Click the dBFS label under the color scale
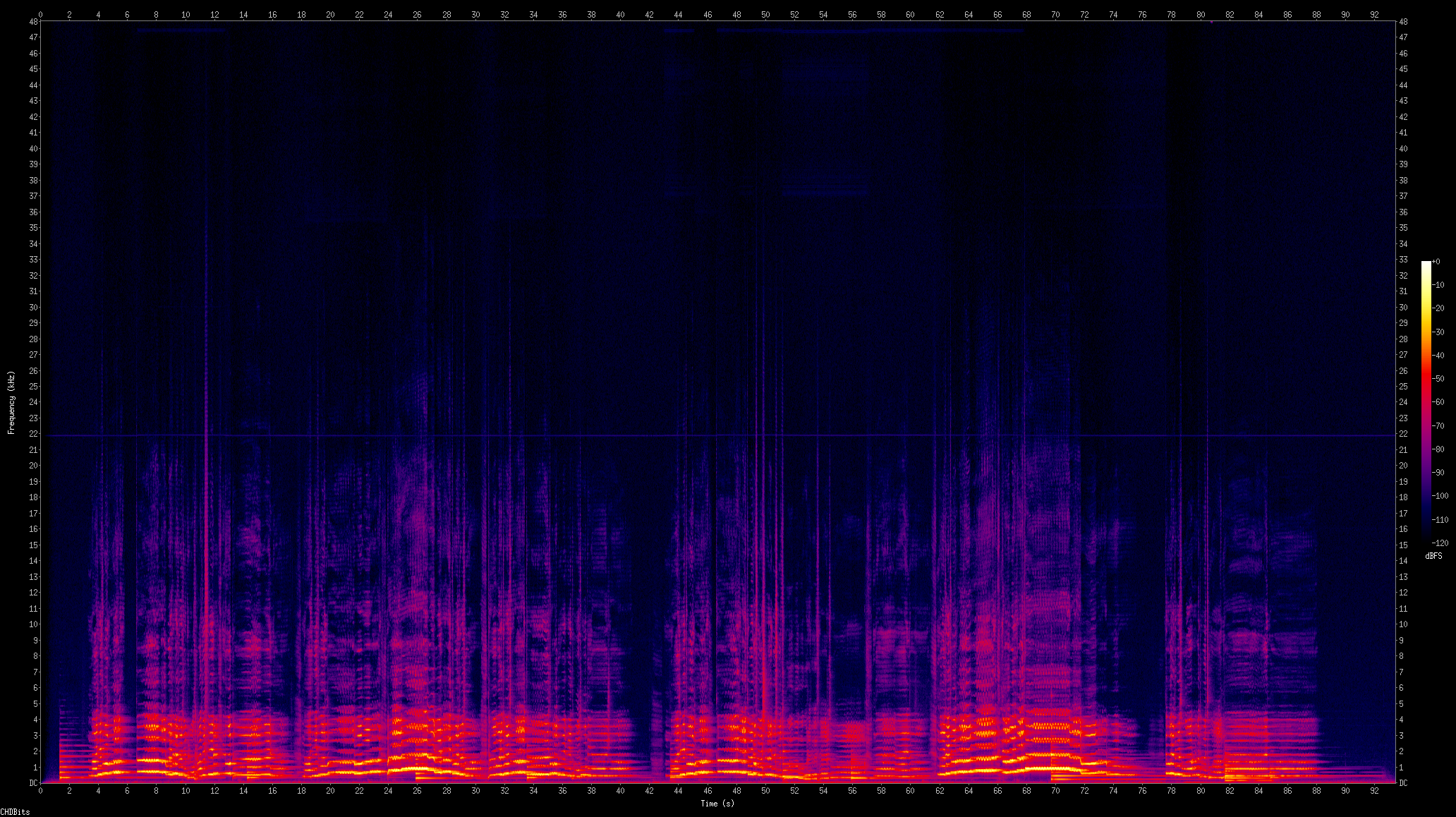This screenshot has height=817, width=1456. click(x=1433, y=556)
